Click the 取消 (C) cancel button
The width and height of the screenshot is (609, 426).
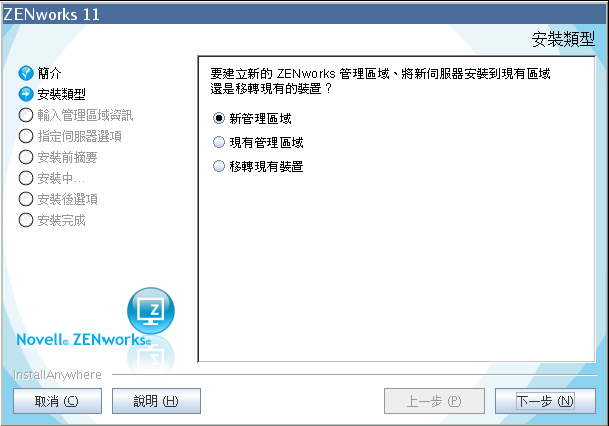(57, 401)
